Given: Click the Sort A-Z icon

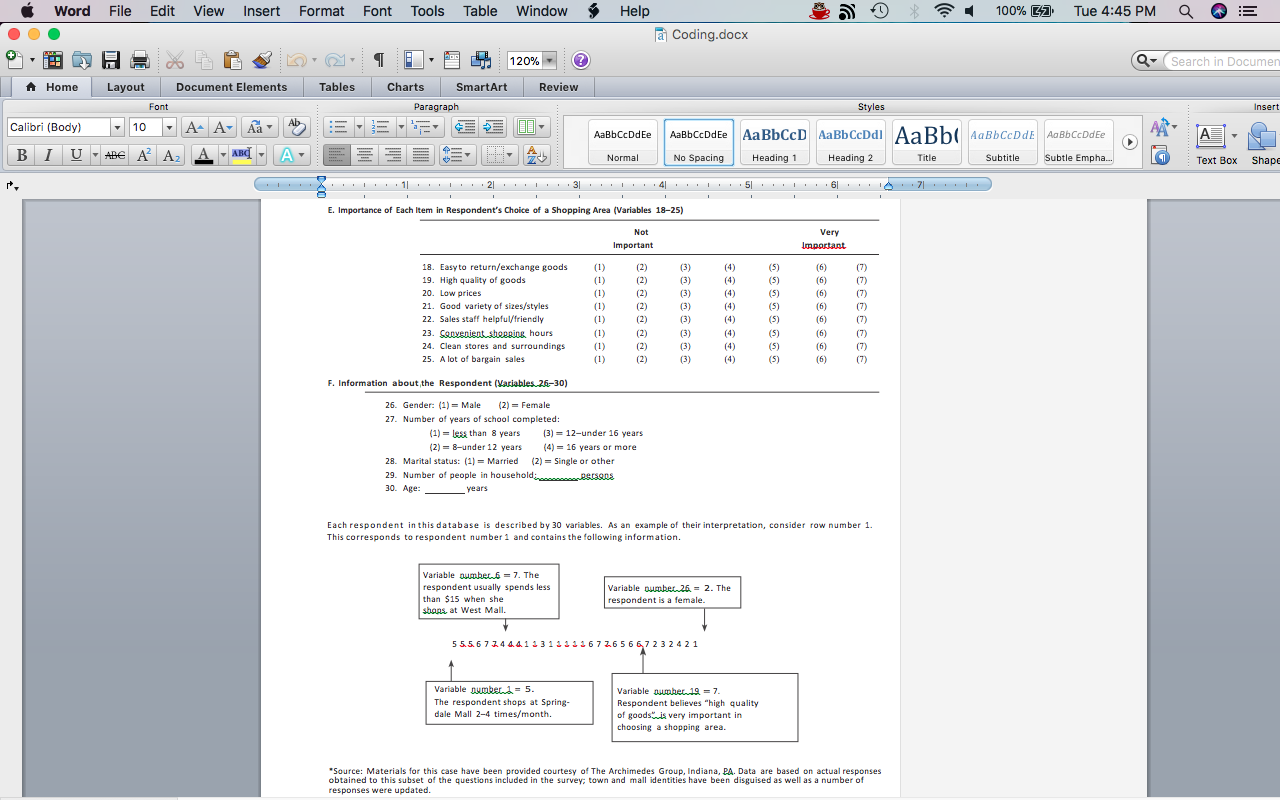Looking at the screenshot, I should coord(537,155).
